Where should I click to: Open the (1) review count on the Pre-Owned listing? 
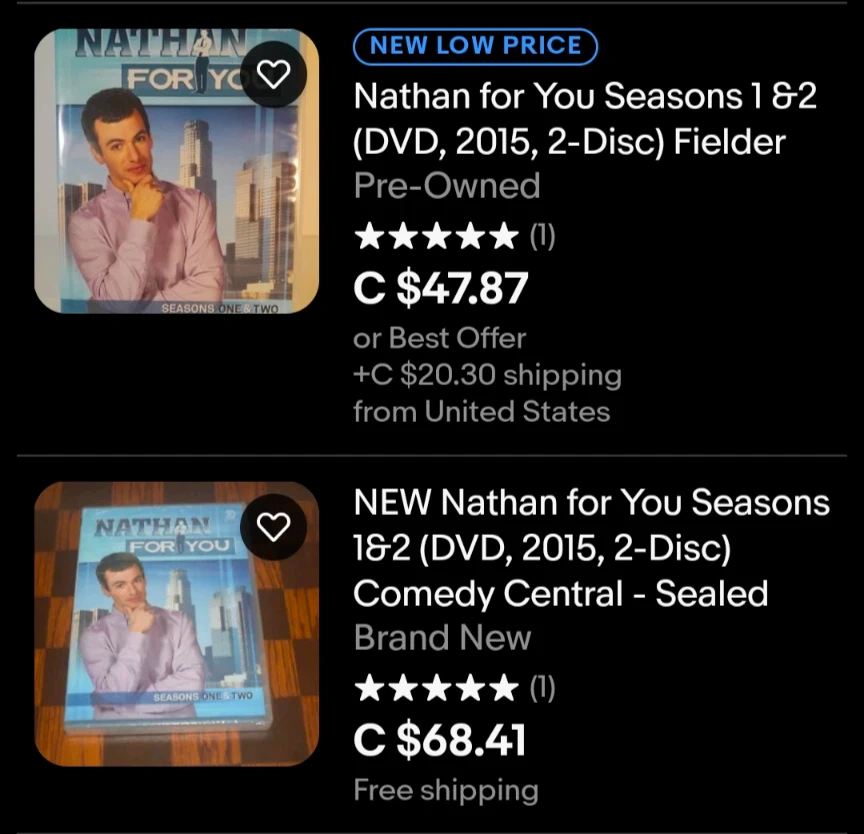click(x=541, y=237)
